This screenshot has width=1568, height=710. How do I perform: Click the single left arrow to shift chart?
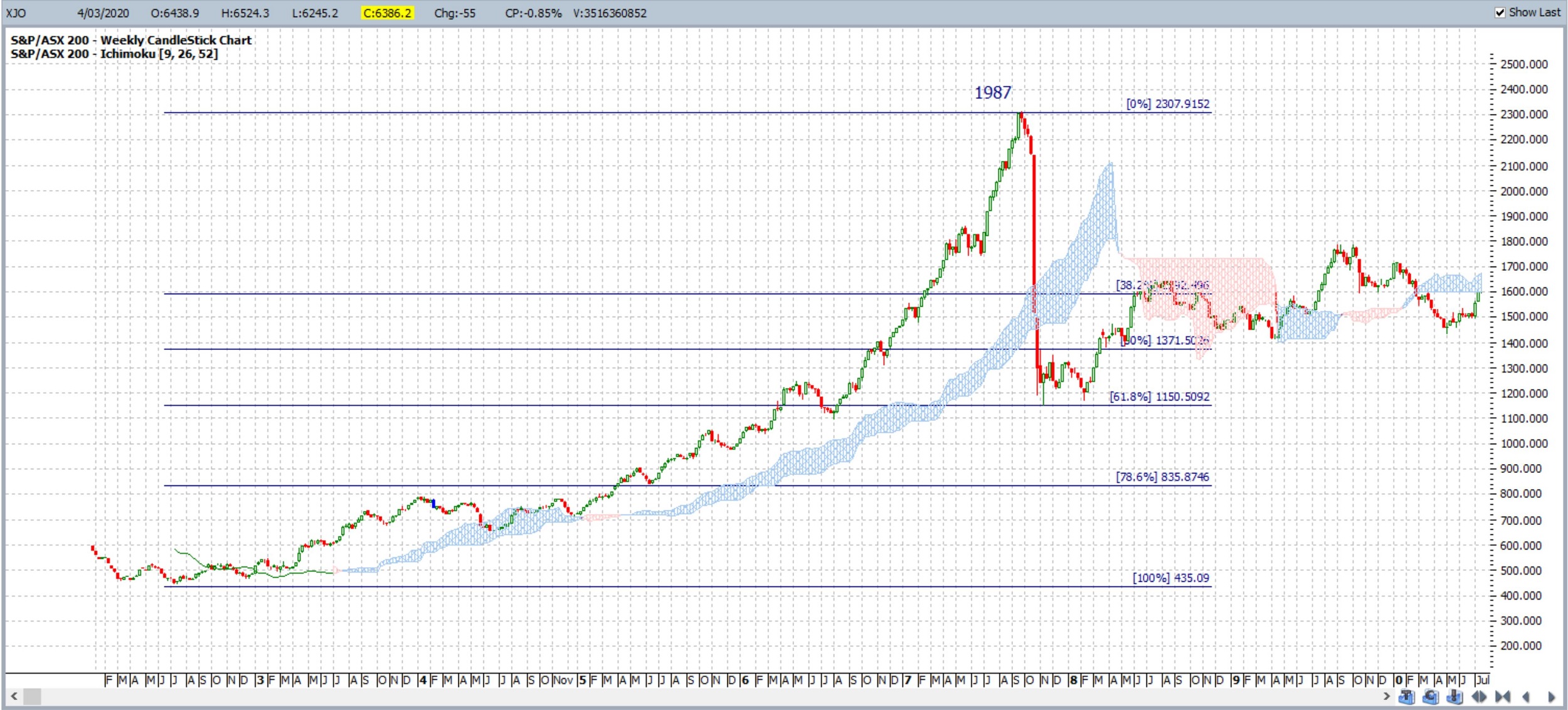[x=1526, y=696]
